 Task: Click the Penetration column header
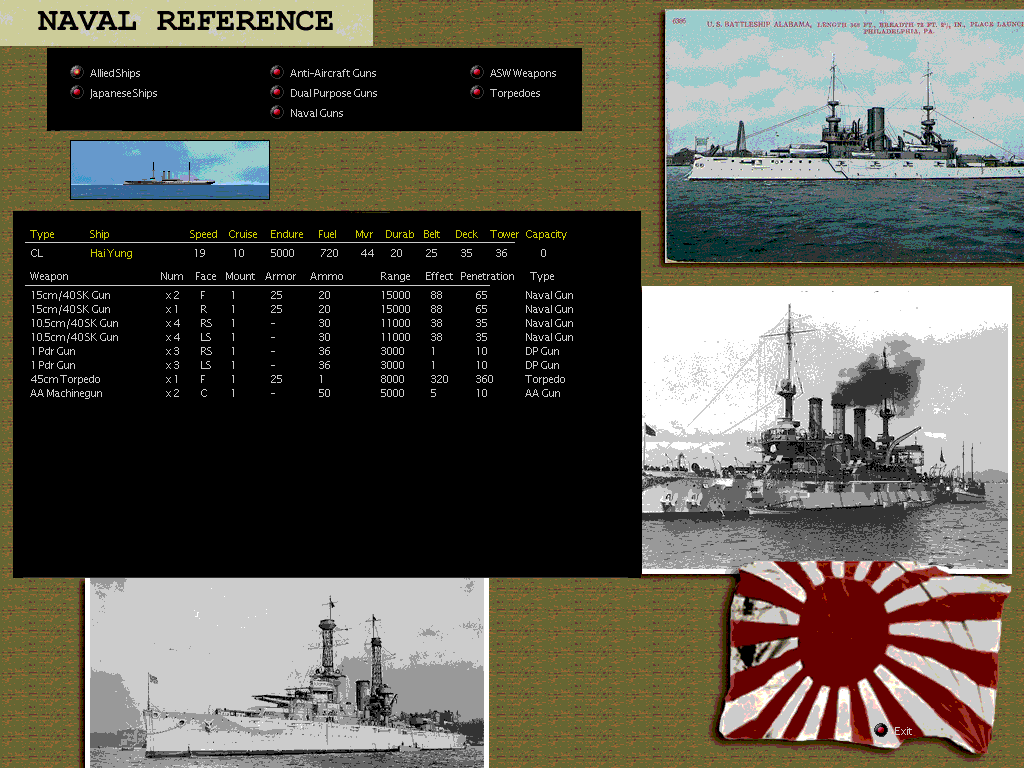(487, 276)
